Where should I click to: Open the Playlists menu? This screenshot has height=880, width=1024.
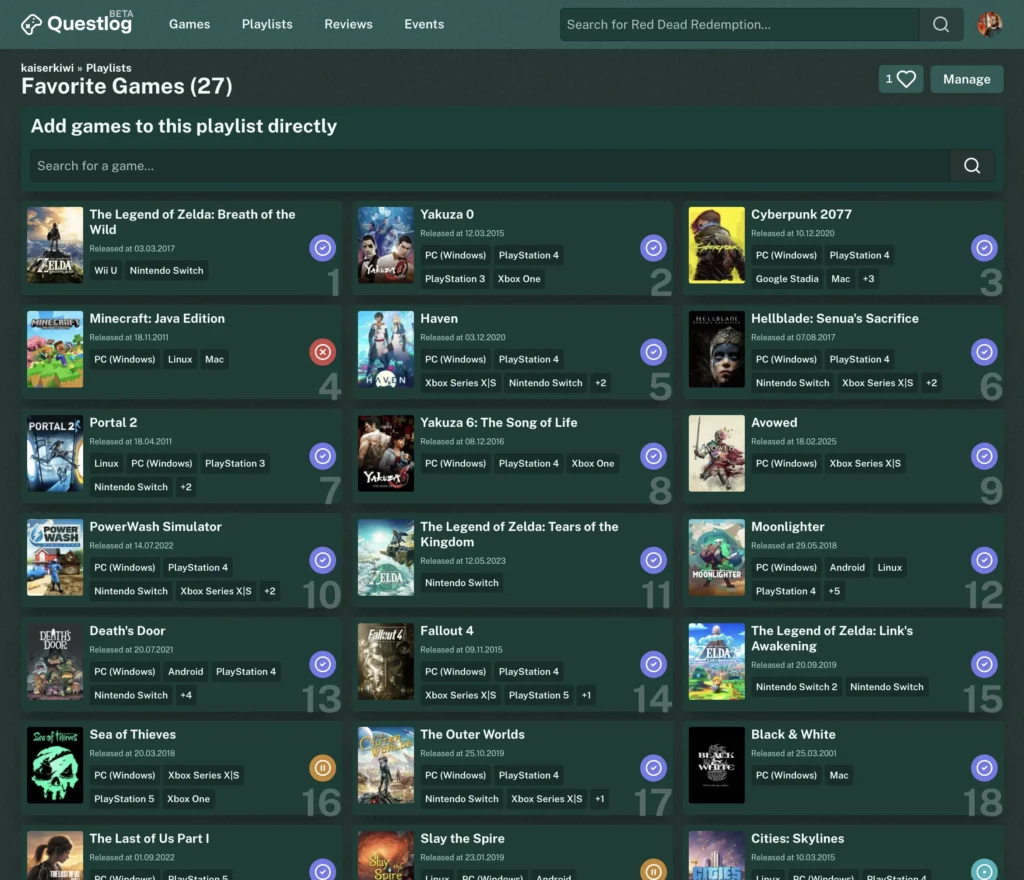pyautogui.click(x=267, y=24)
